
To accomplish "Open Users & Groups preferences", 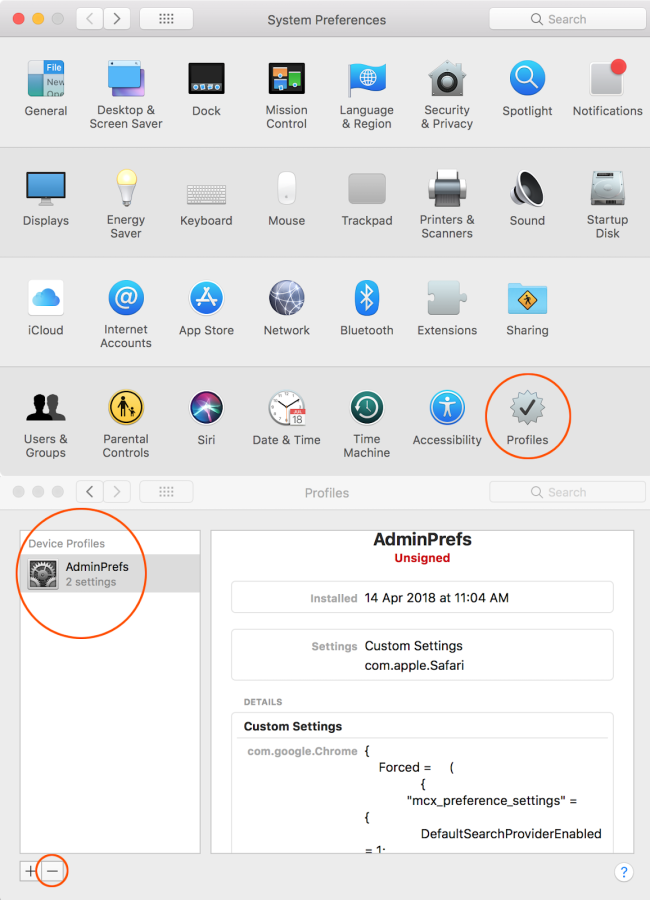I will pyautogui.click(x=46, y=424).
